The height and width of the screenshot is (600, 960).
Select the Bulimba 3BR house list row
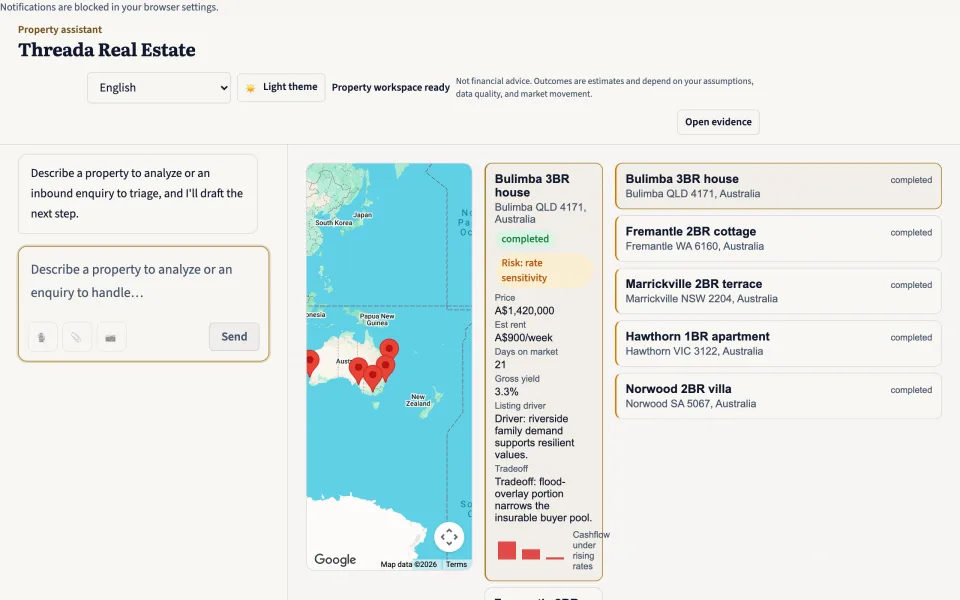(778, 186)
